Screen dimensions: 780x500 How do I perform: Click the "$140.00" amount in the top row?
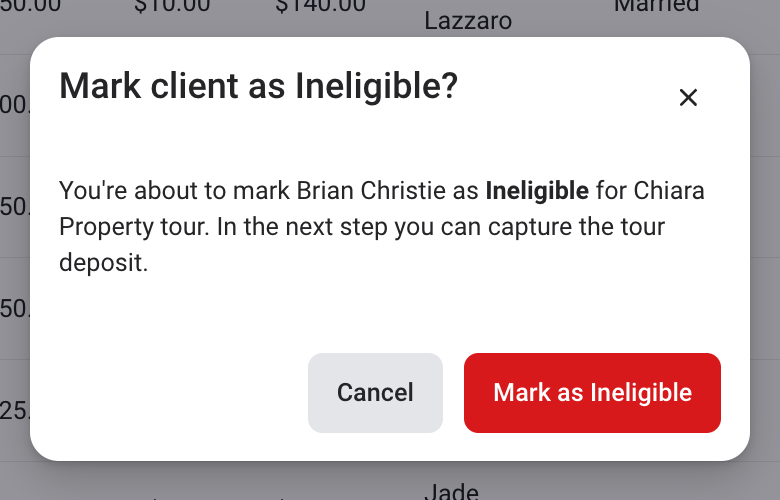[x=323, y=6]
